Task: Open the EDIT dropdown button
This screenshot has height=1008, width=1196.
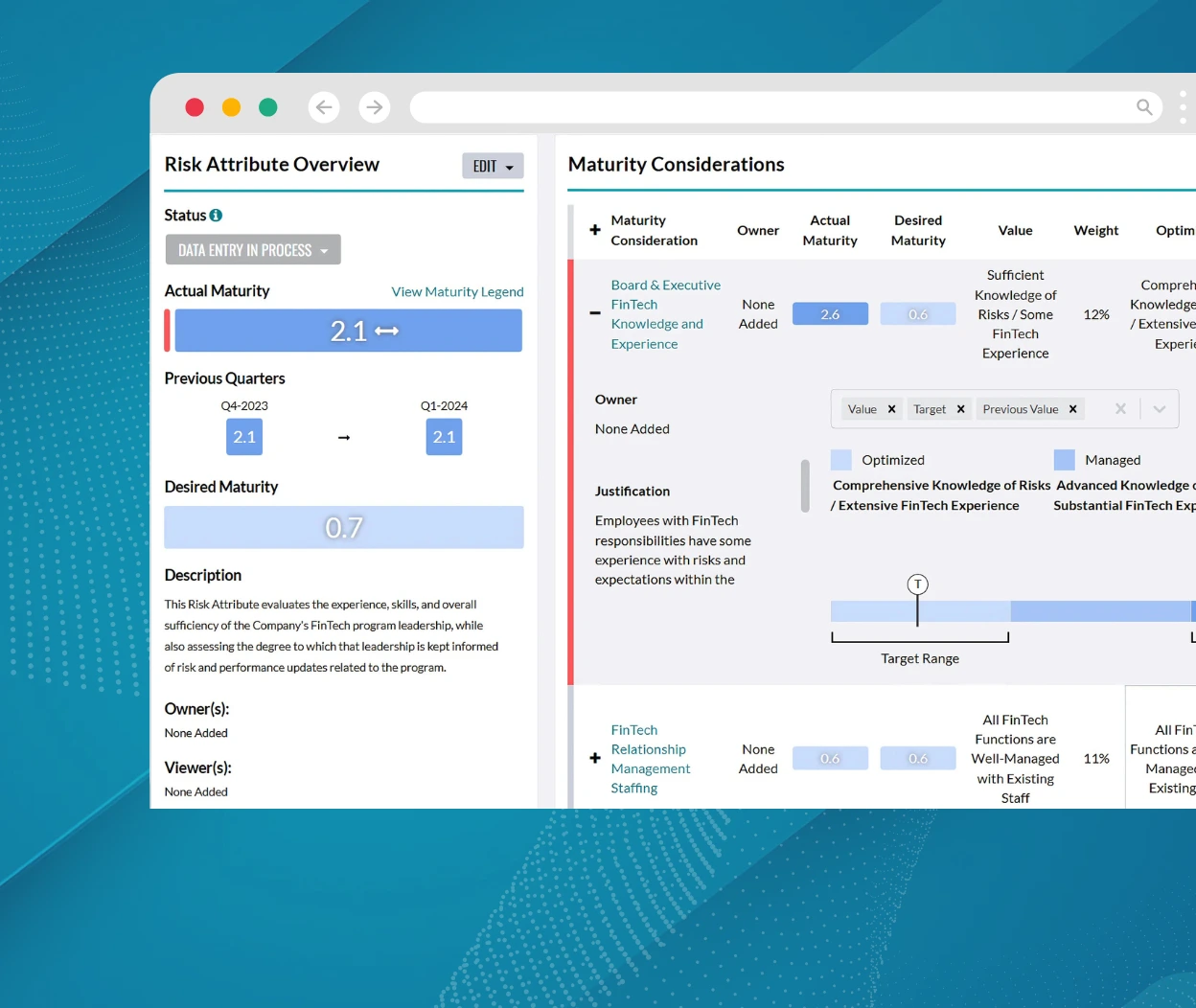Action: [x=493, y=166]
